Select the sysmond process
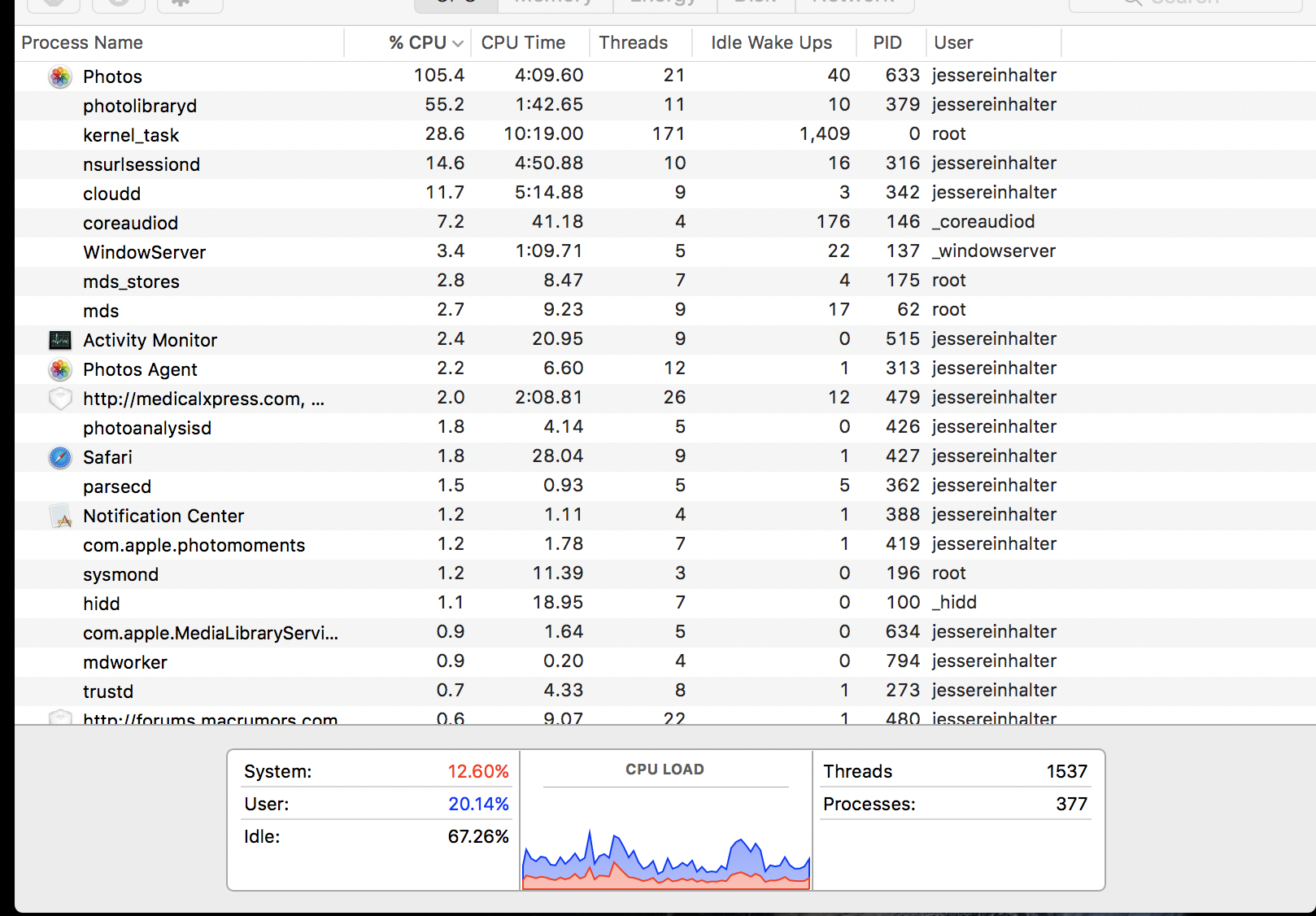The width and height of the screenshot is (1316, 916). pos(665,574)
